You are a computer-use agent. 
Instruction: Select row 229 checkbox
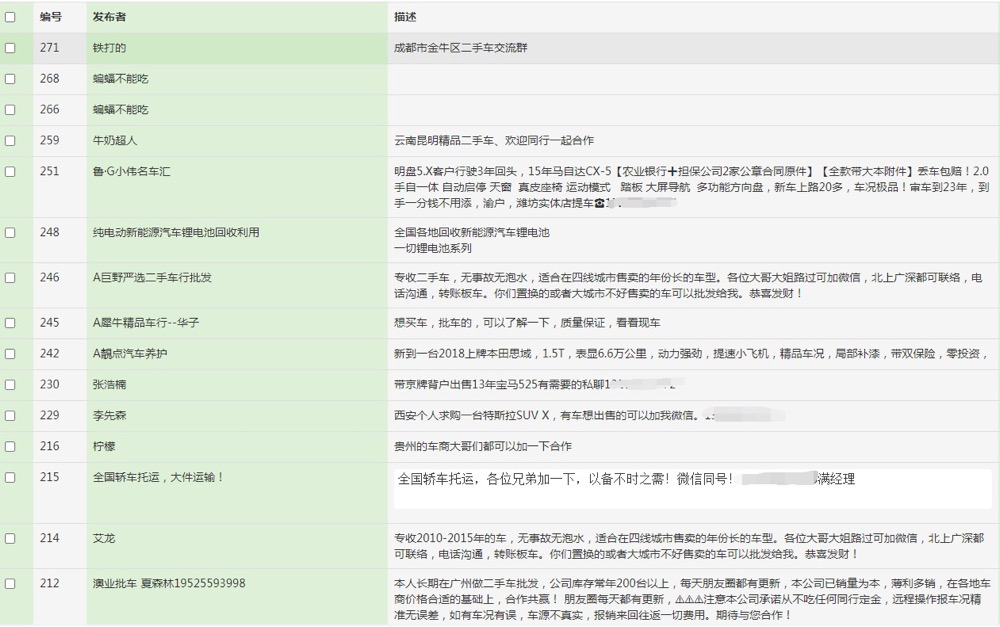(x=10, y=416)
